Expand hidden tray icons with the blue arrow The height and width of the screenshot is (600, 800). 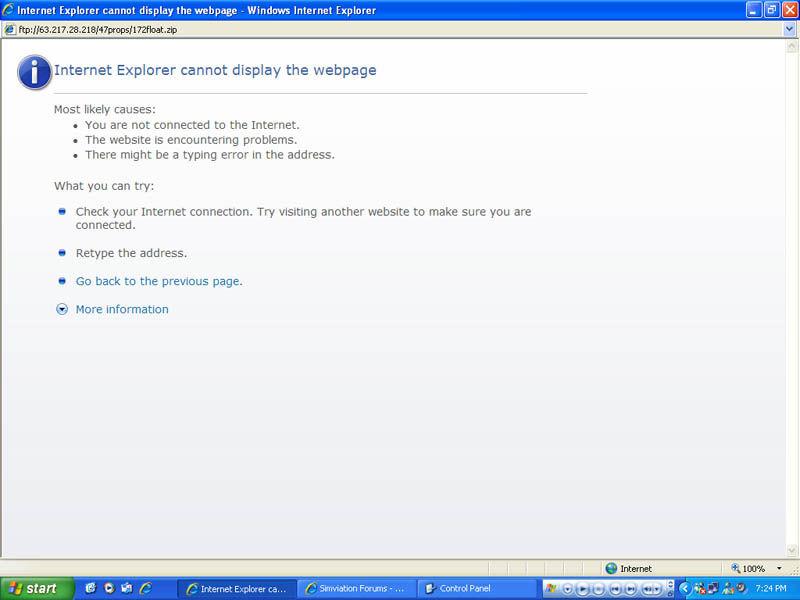pyautogui.click(x=685, y=589)
